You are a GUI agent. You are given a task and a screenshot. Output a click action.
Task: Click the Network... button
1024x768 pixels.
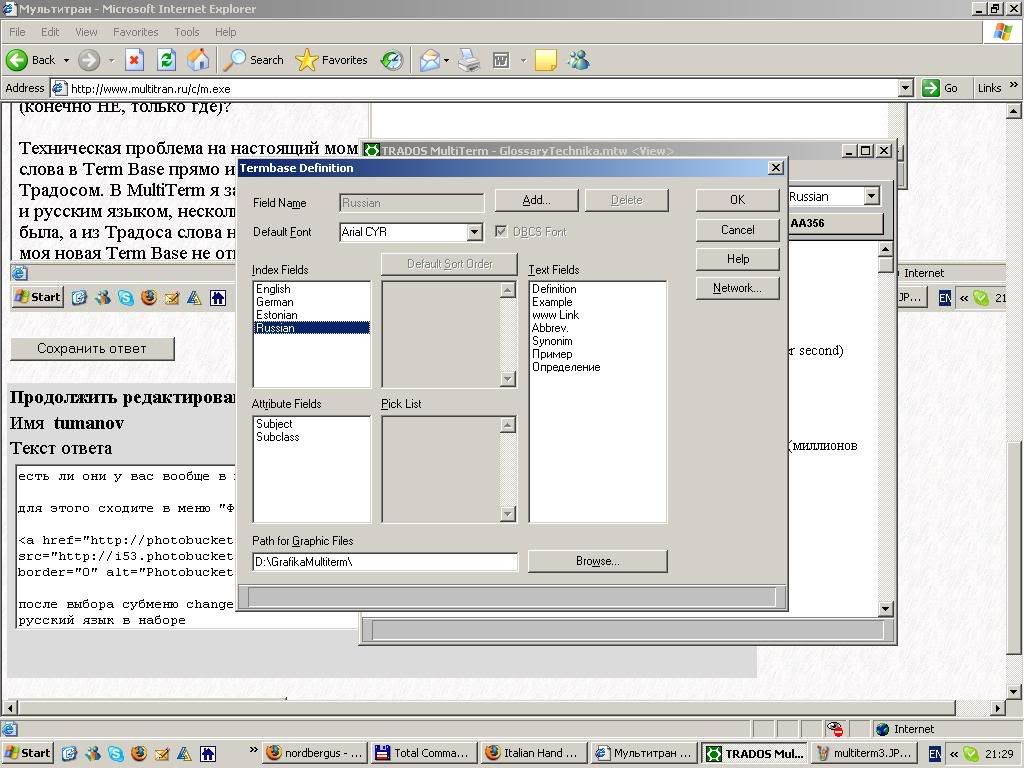point(737,288)
